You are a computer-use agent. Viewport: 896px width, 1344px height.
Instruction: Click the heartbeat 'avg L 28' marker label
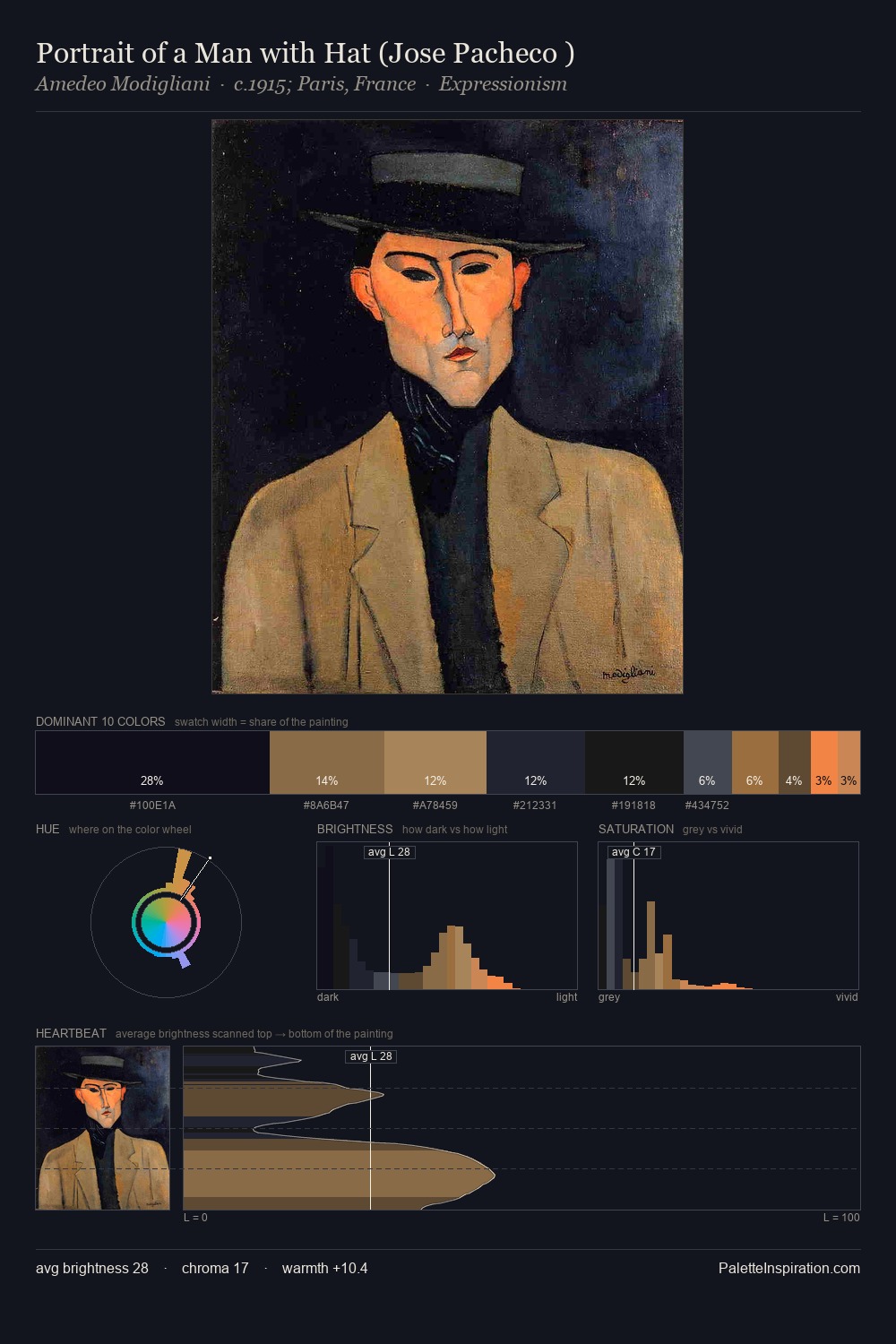371,1056
